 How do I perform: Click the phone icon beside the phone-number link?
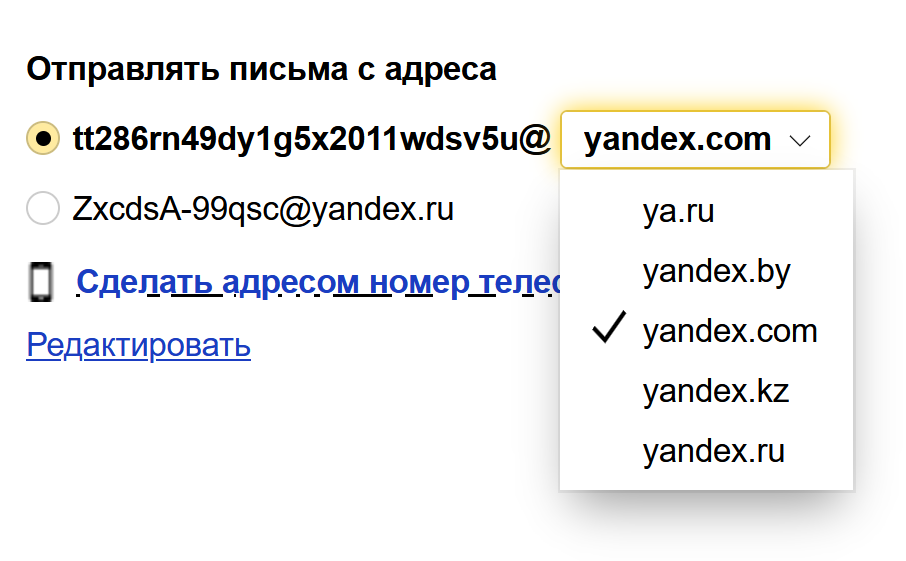(40, 282)
